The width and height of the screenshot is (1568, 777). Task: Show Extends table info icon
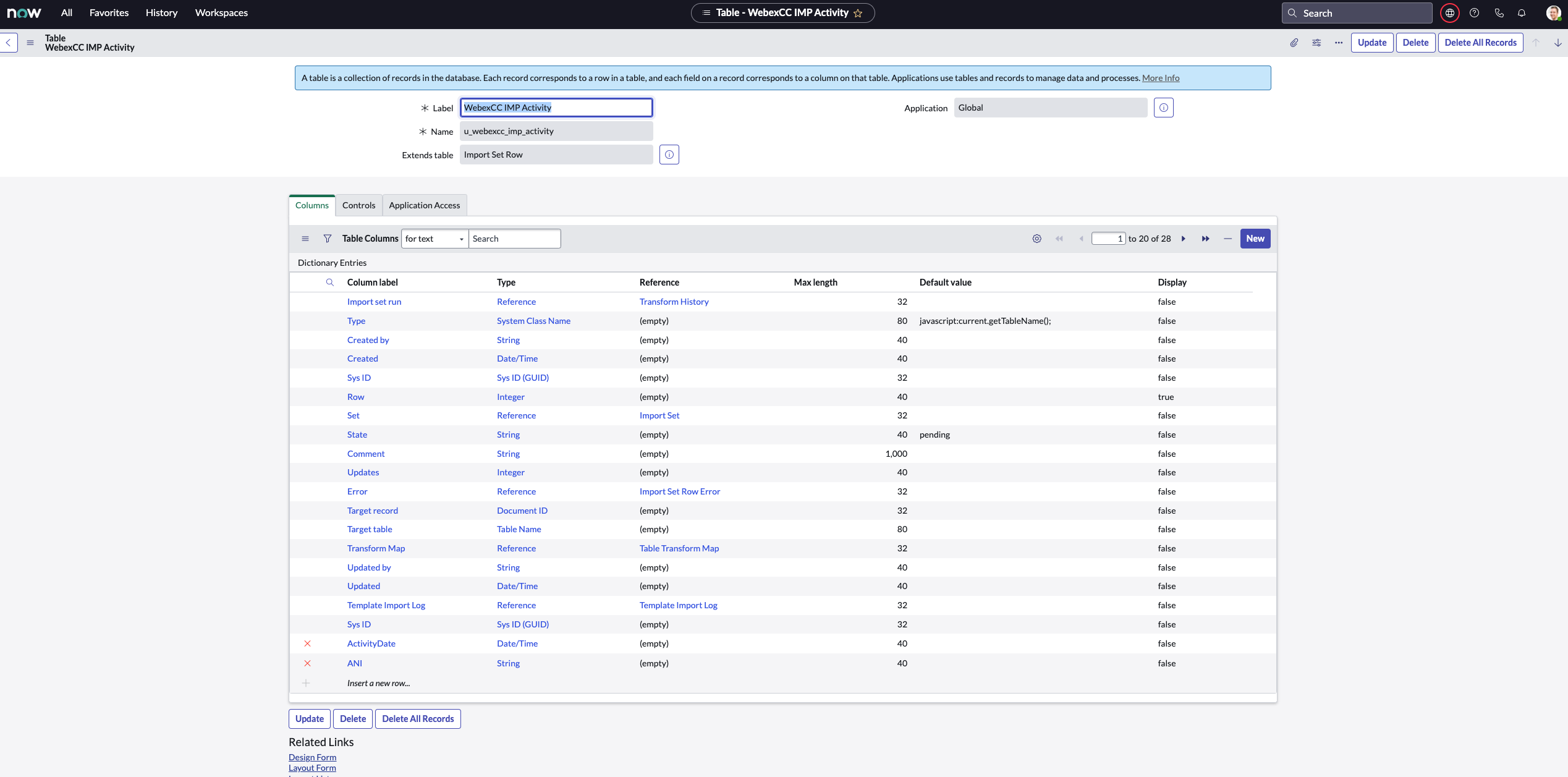click(x=669, y=155)
